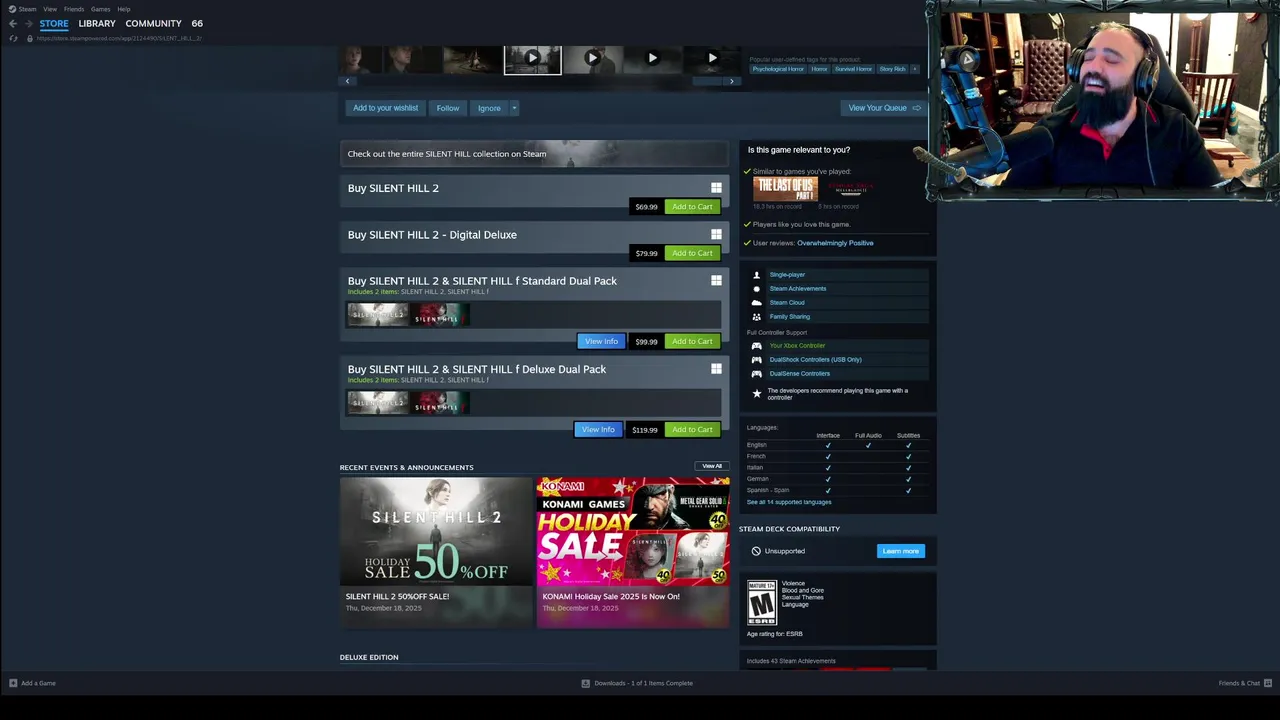Viewport: 1280px width, 720px height.
Task: Open the 66 profile tab
Action: (x=197, y=23)
